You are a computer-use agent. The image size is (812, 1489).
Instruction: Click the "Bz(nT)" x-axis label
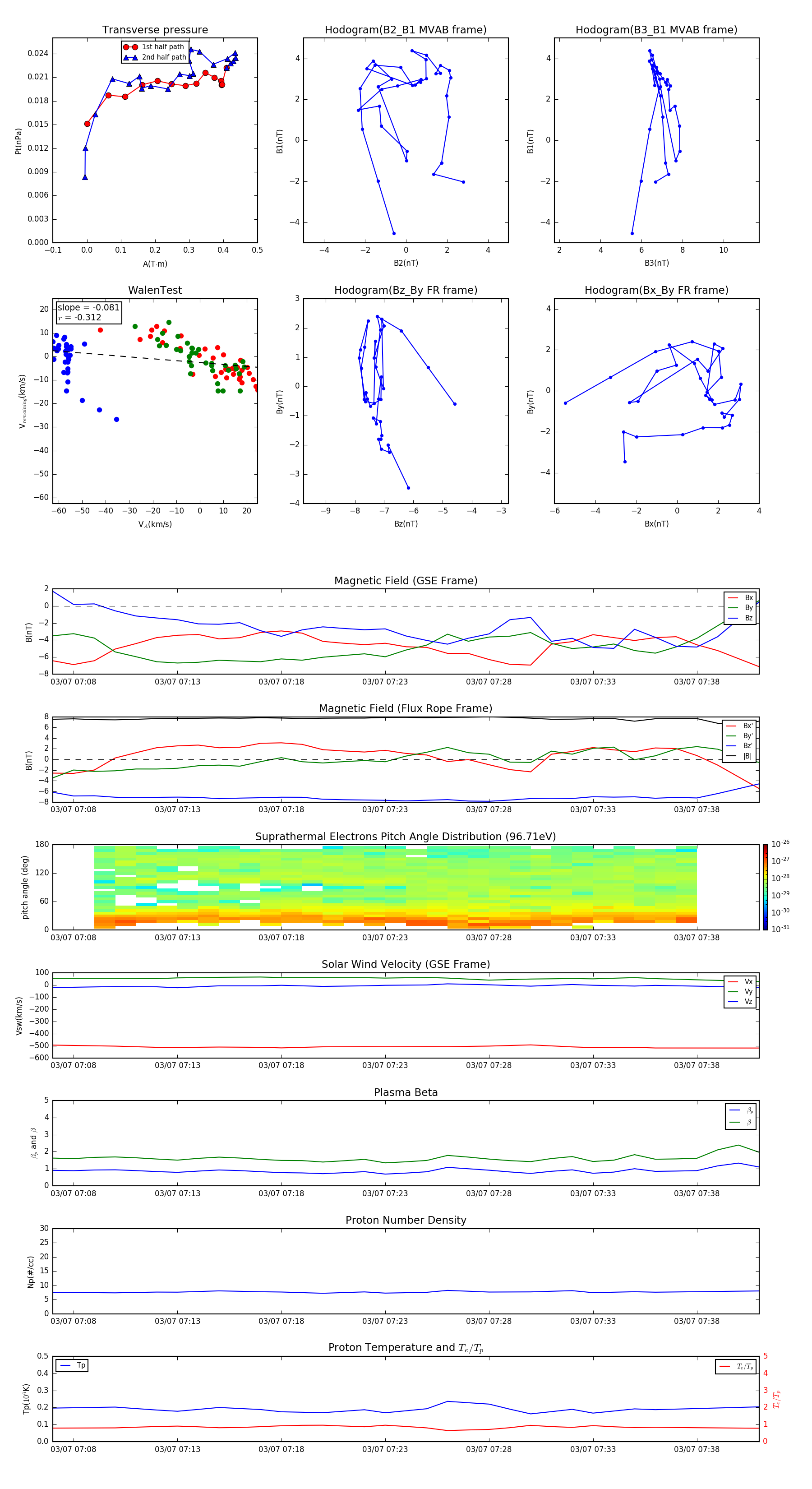tap(406, 524)
